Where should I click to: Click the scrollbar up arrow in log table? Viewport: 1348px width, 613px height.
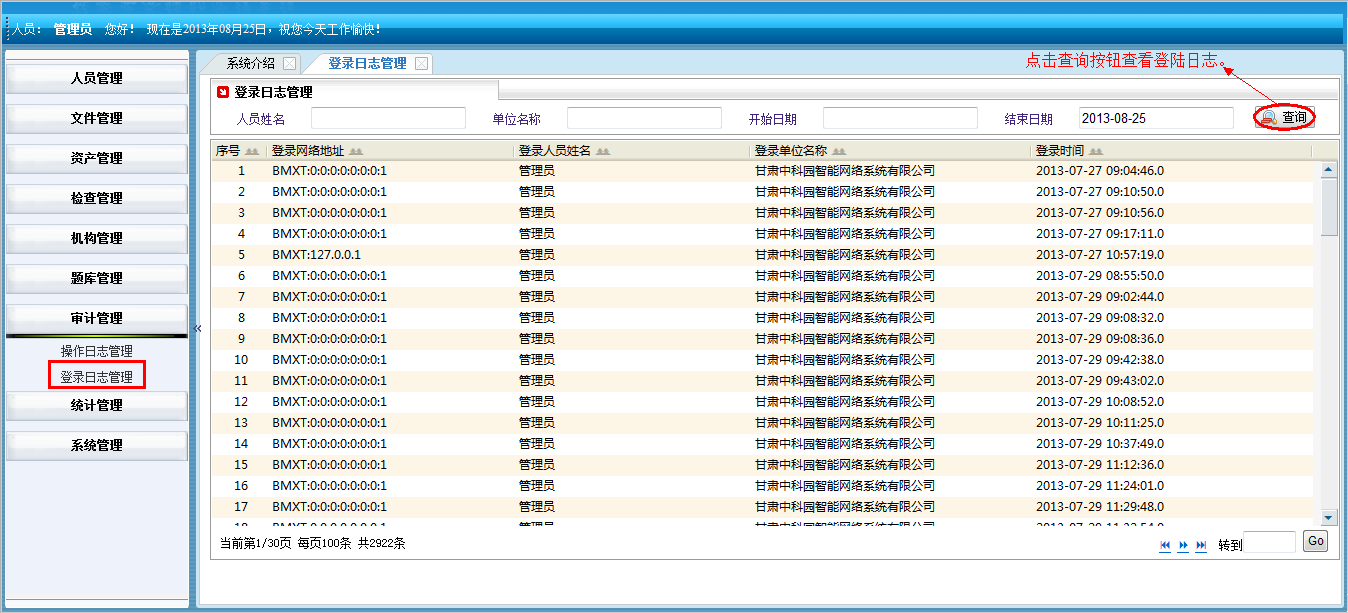click(1329, 169)
